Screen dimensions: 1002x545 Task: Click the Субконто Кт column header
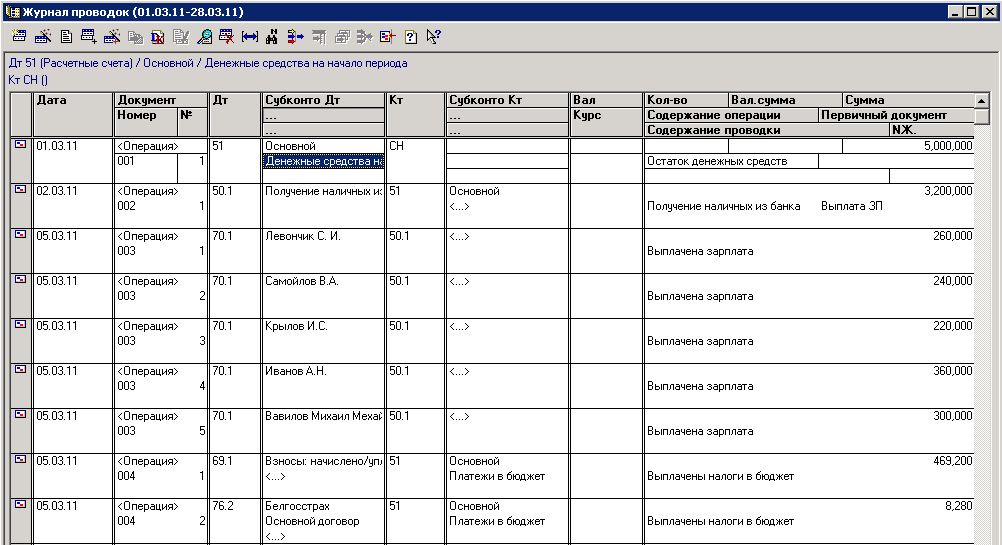click(x=507, y=100)
